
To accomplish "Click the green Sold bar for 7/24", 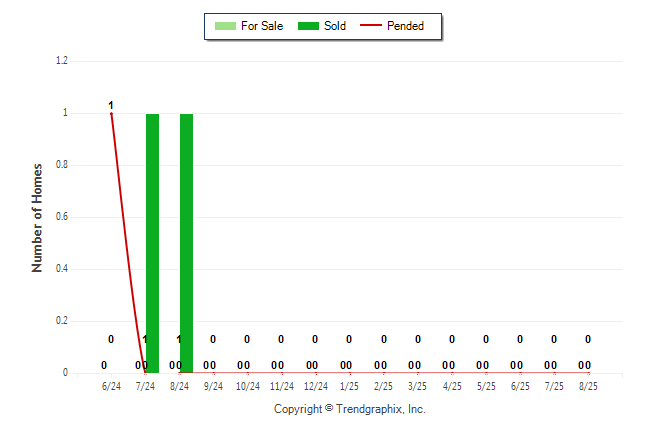I will tap(152, 243).
